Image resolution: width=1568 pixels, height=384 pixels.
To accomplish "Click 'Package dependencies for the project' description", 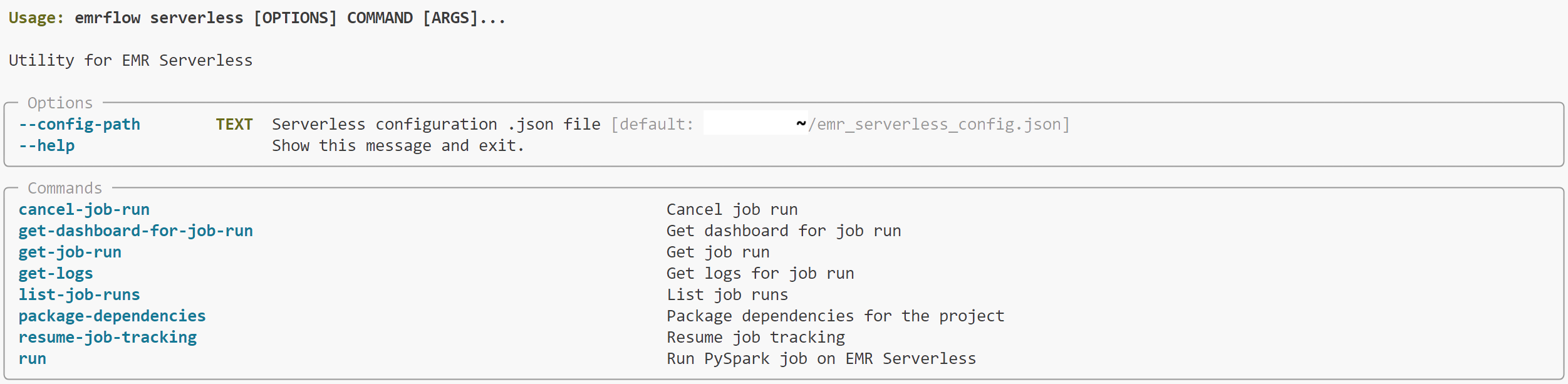I will 836,316.
